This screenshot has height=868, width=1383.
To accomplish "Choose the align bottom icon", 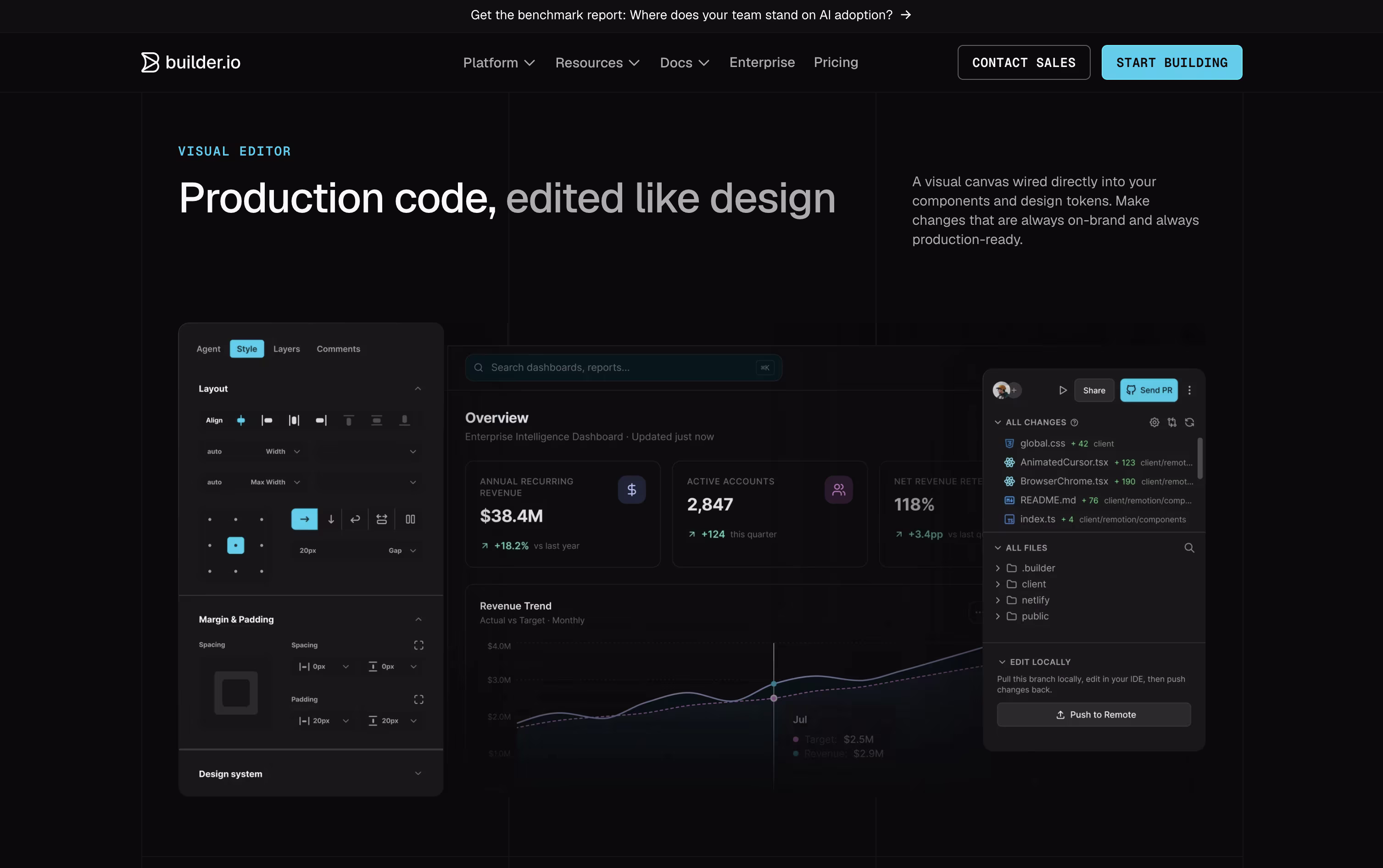I will [x=405, y=420].
